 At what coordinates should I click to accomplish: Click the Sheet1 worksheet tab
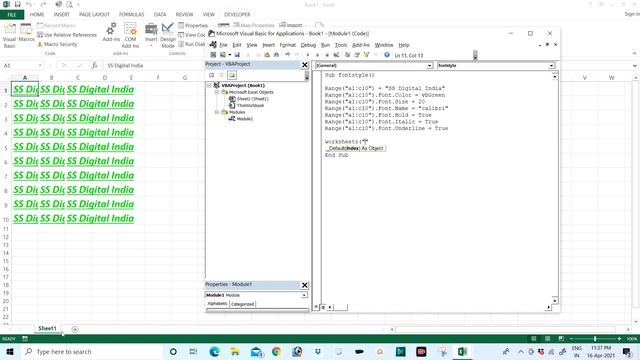coord(47,329)
